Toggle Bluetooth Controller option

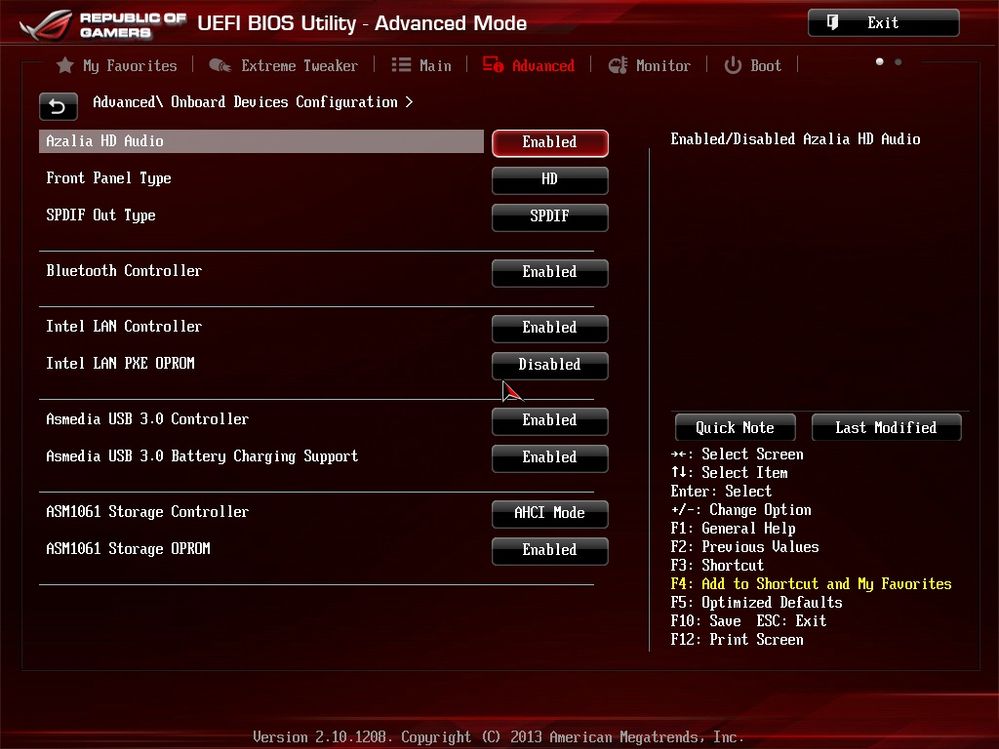(550, 272)
